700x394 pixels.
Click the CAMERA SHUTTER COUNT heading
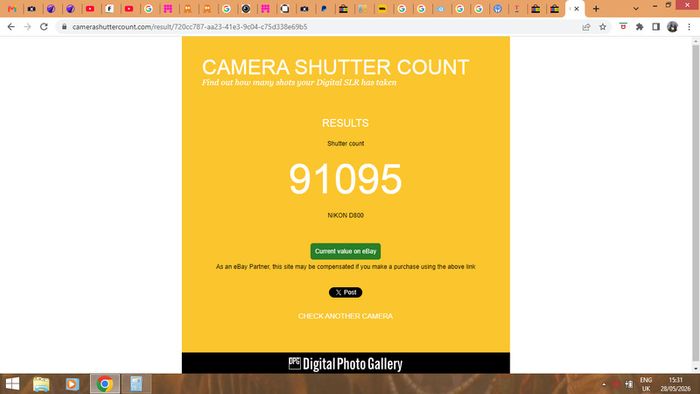335,67
